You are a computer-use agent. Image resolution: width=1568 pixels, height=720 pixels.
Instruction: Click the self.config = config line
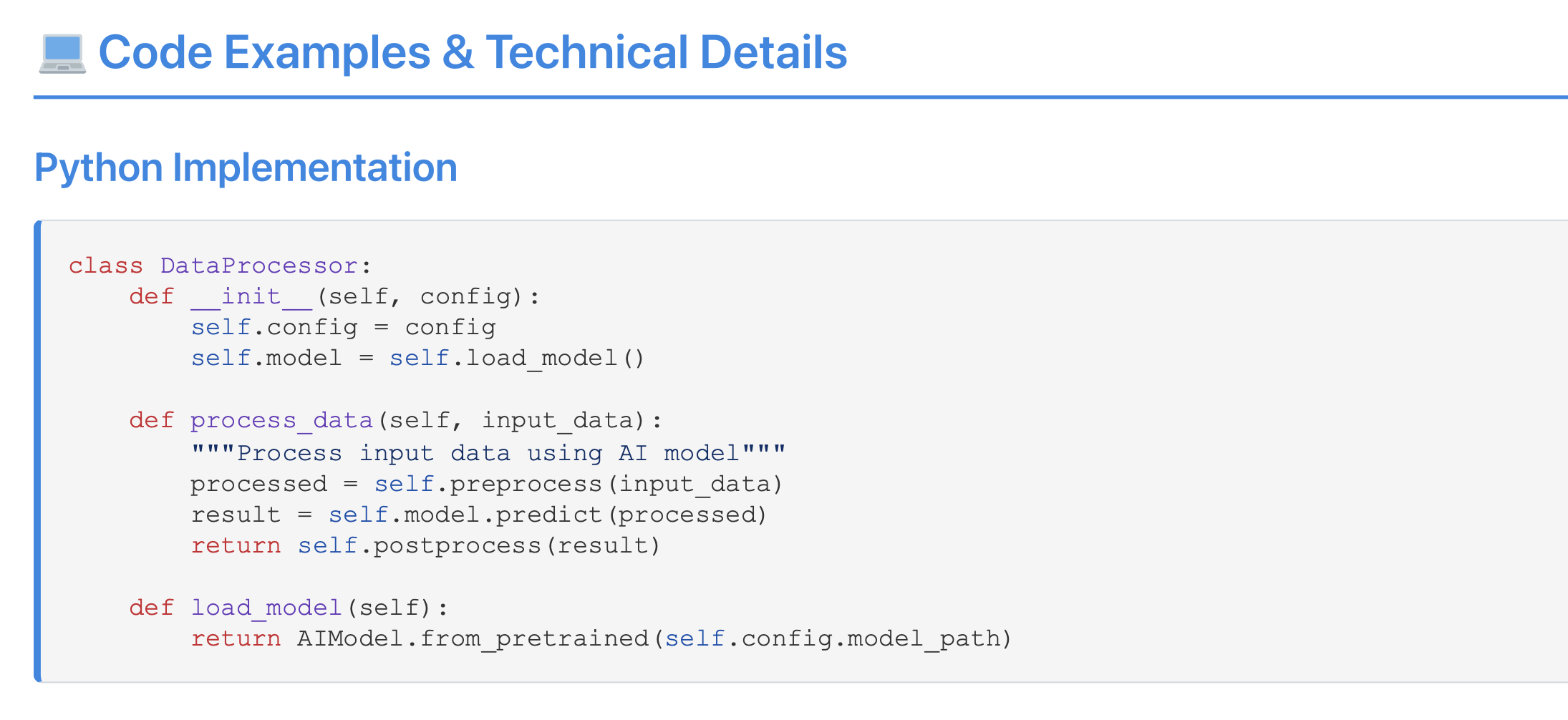(x=343, y=328)
